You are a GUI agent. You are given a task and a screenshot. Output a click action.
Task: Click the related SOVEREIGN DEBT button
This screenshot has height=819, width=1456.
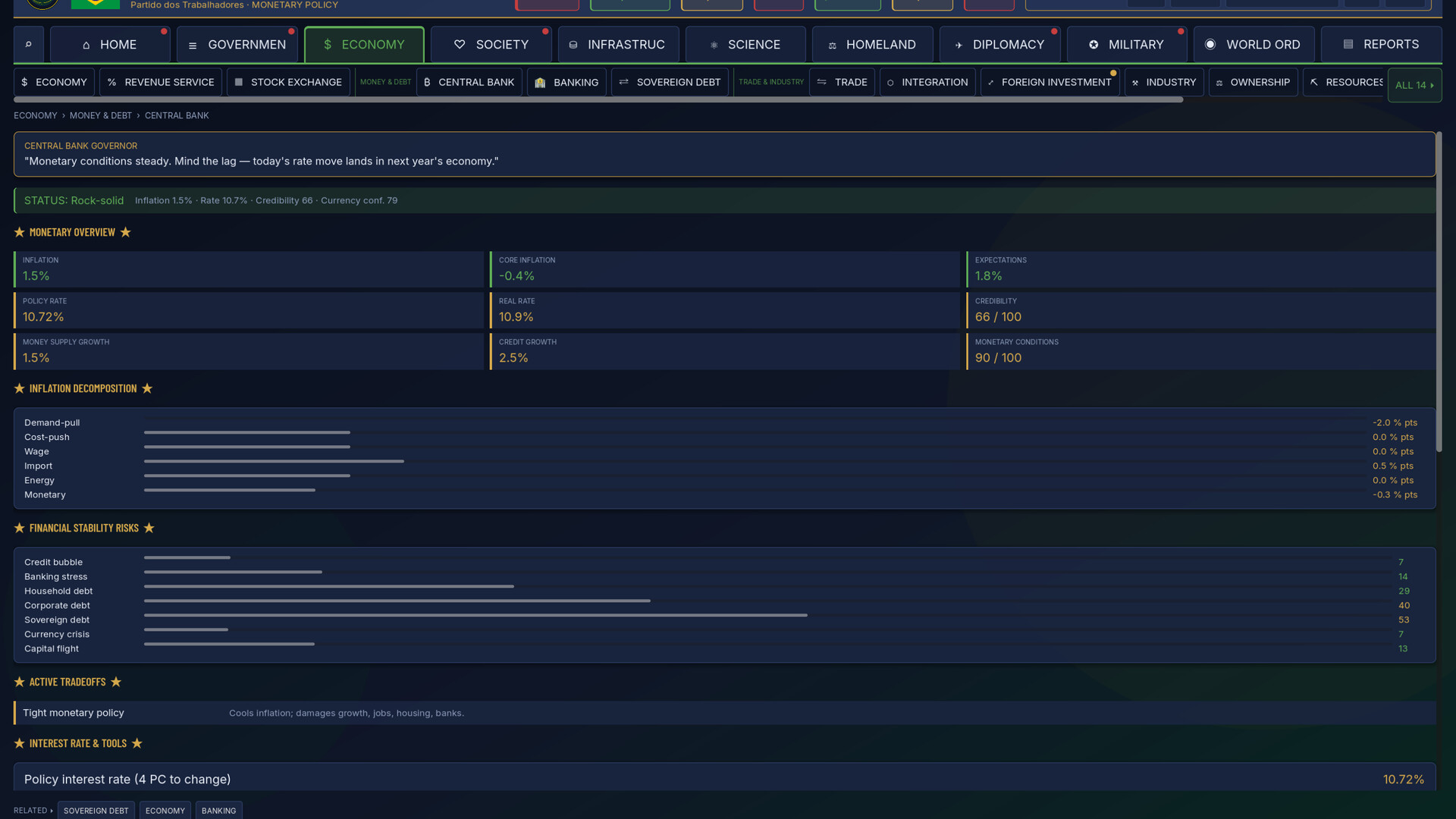coord(96,811)
